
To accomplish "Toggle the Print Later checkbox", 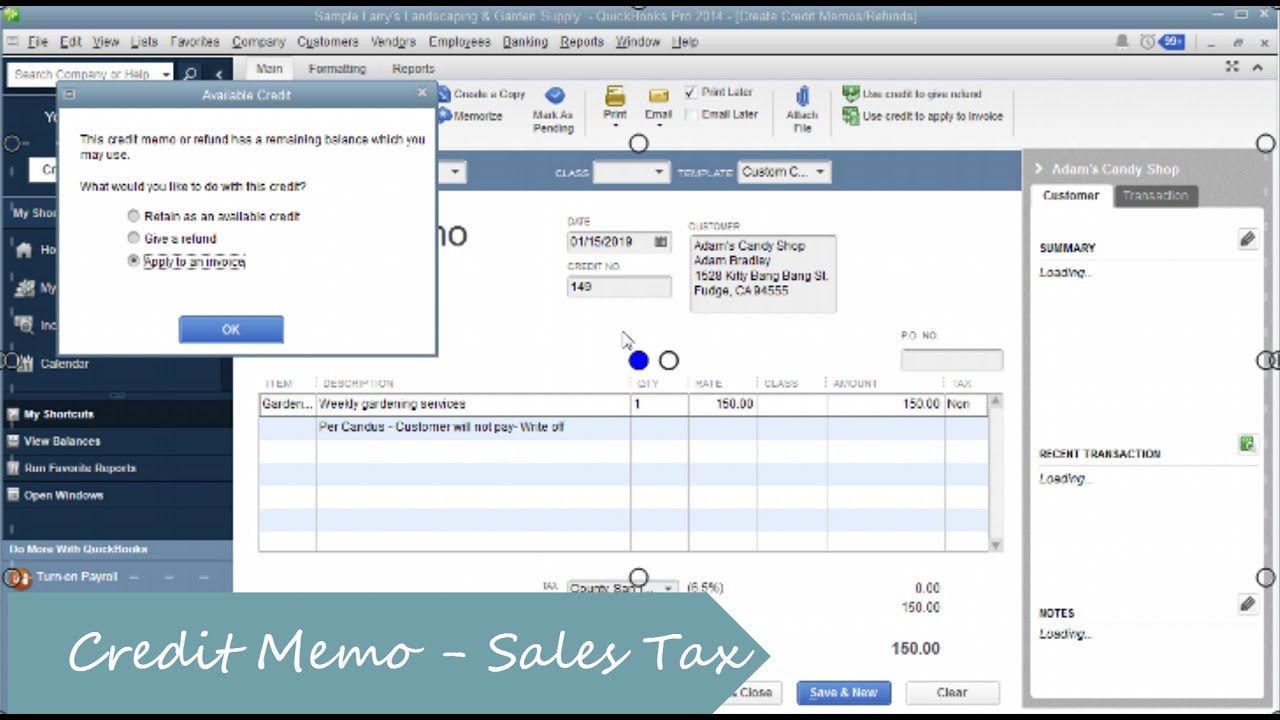I will [690, 92].
